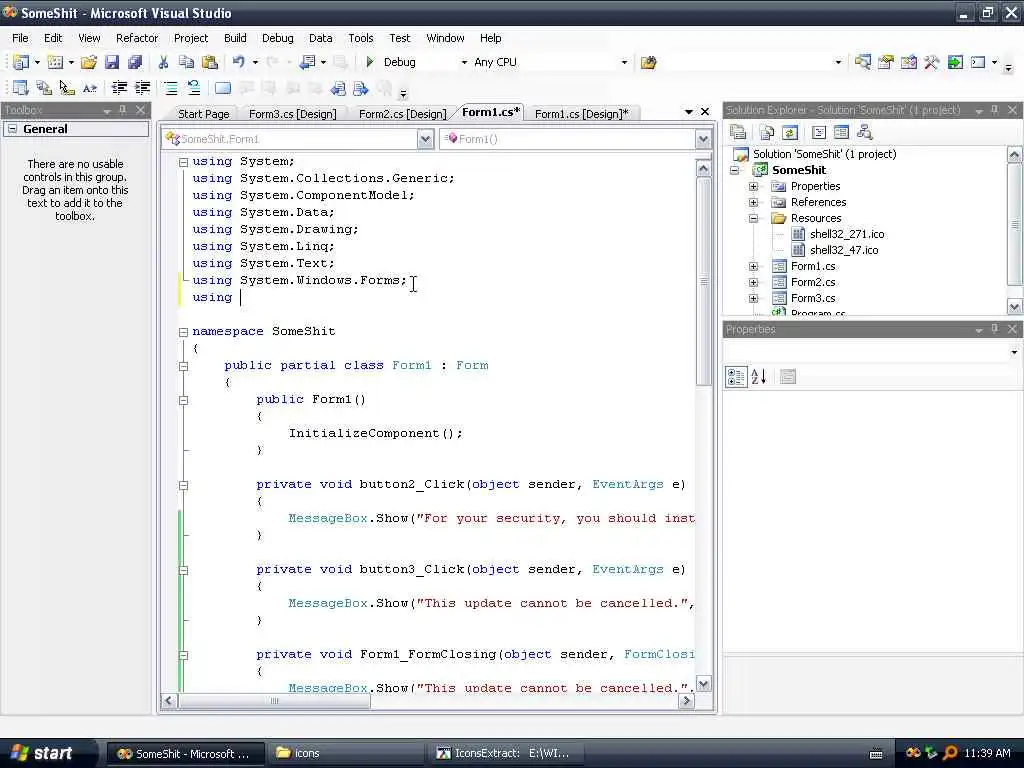This screenshot has height=768, width=1024.
Task: Collapse the namespace SomeShit code region
Action: coord(184,332)
